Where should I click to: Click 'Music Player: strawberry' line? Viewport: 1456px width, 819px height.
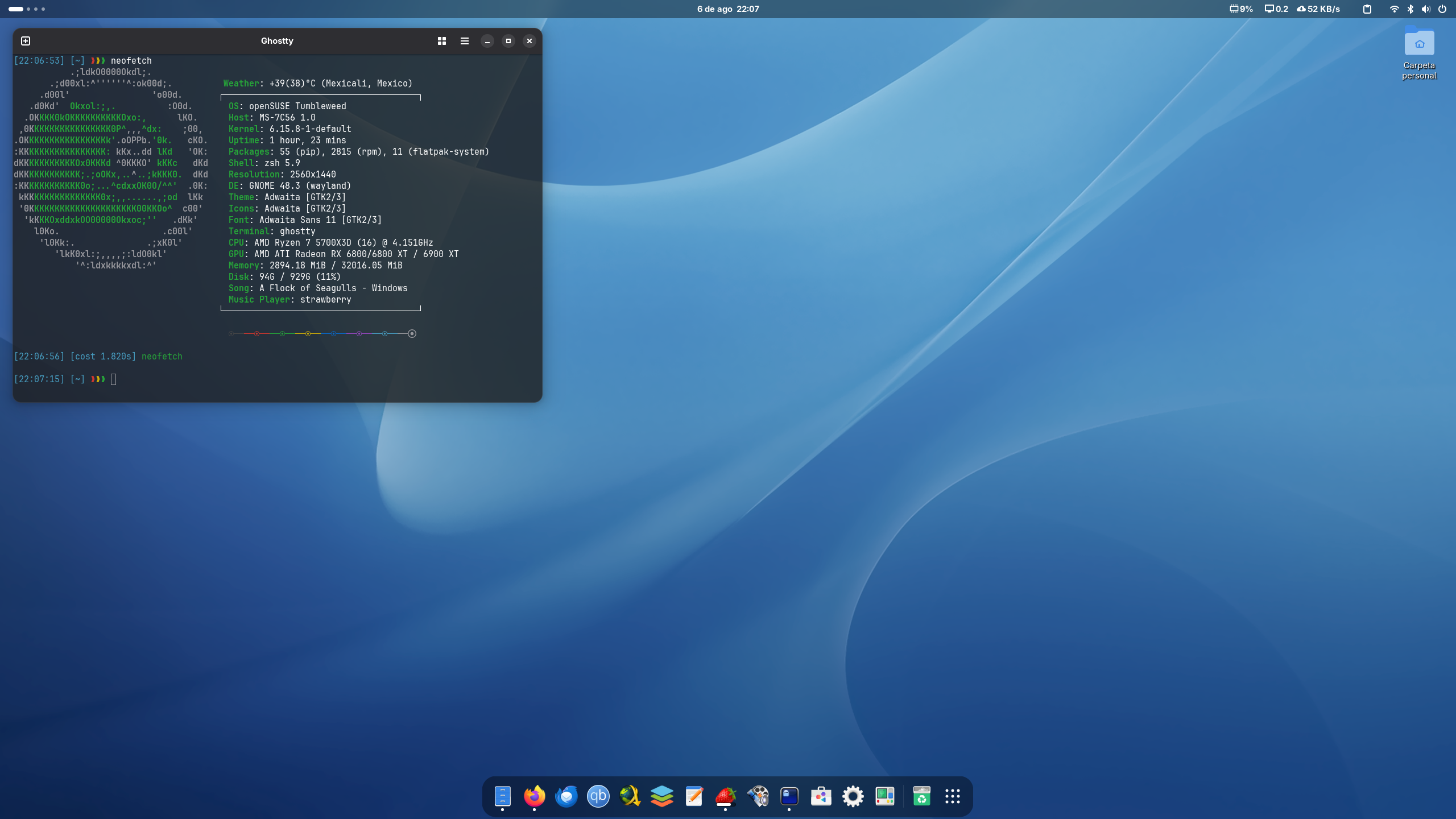[x=290, y=300]
